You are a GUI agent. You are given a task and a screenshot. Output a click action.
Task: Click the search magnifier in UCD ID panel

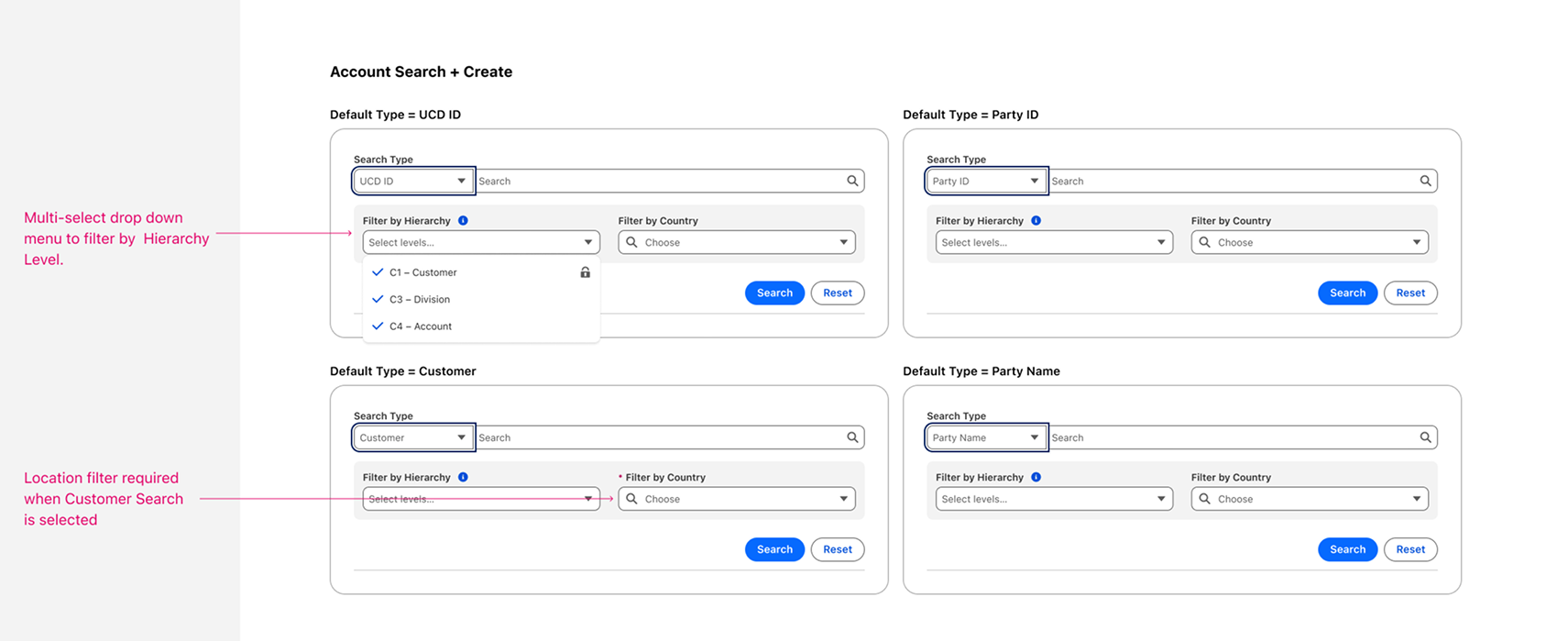tap(852, 181)
